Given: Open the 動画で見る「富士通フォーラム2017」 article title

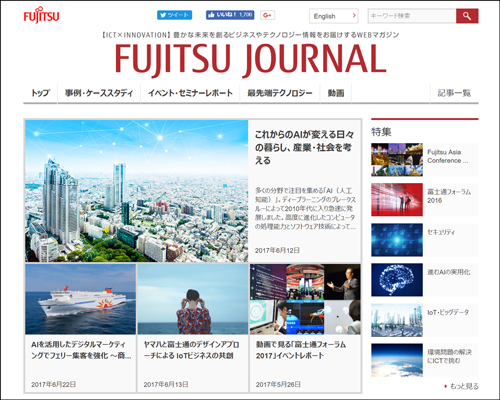Looking at the screenshot, I should [x=301, y=350].
